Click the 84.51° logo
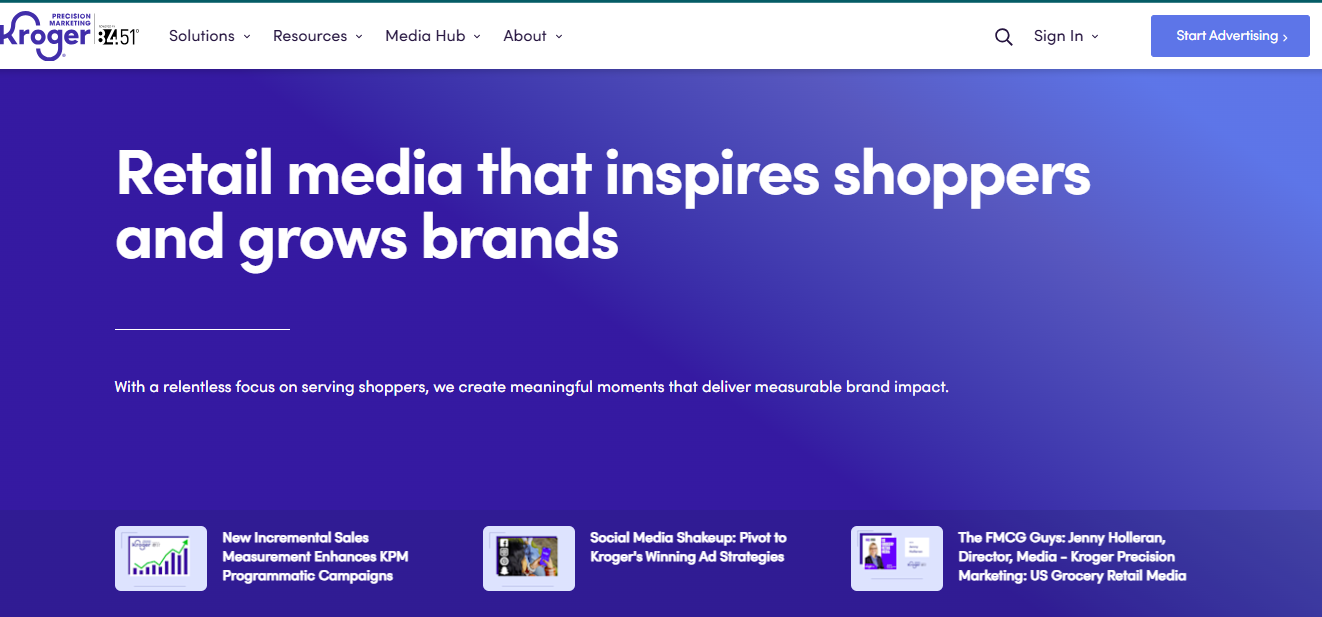Viewport: 1322px width, 617px height. coord(118,37)
